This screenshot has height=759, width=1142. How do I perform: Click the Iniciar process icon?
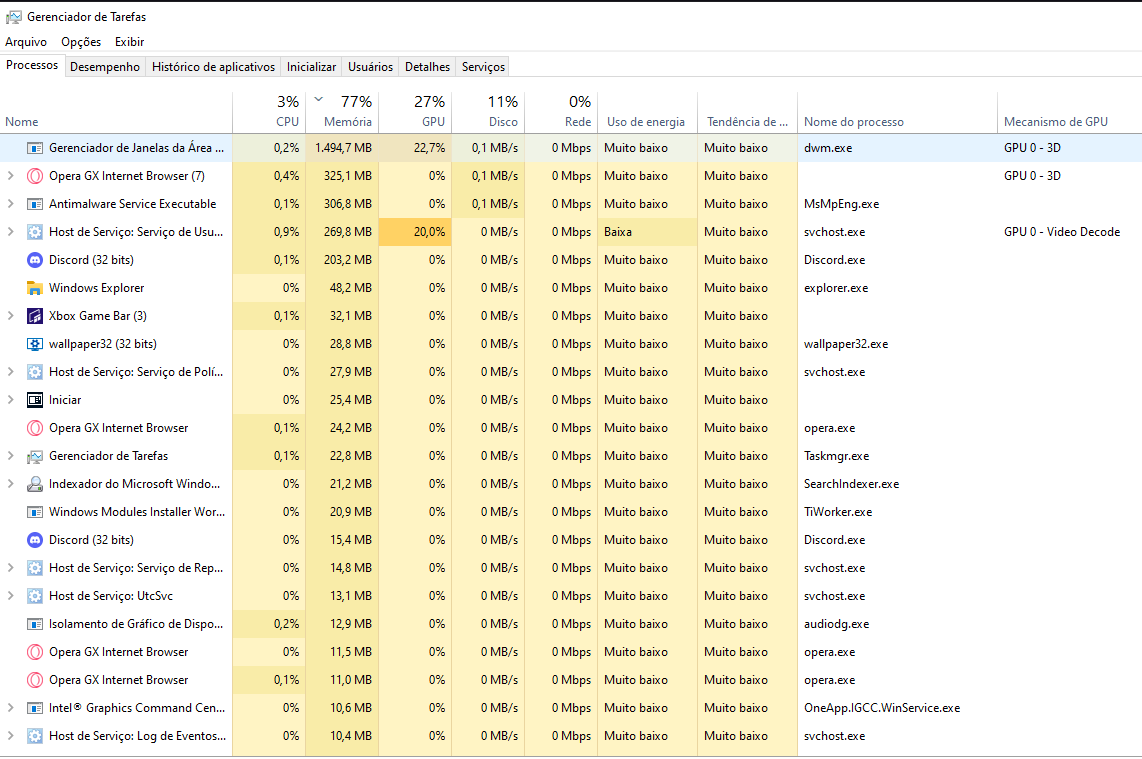(x=34, y=400)
